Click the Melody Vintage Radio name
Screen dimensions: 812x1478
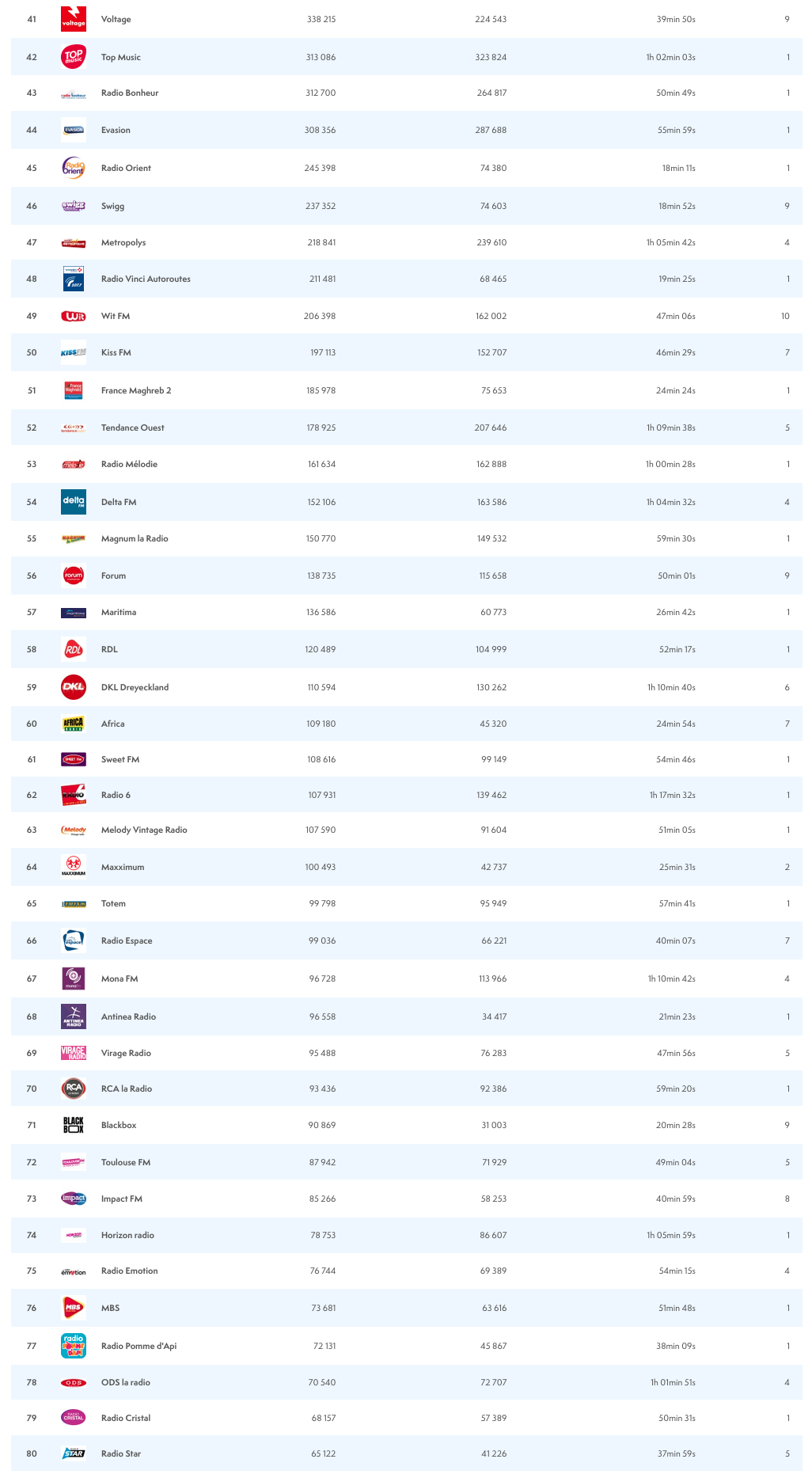coord(144,830)
